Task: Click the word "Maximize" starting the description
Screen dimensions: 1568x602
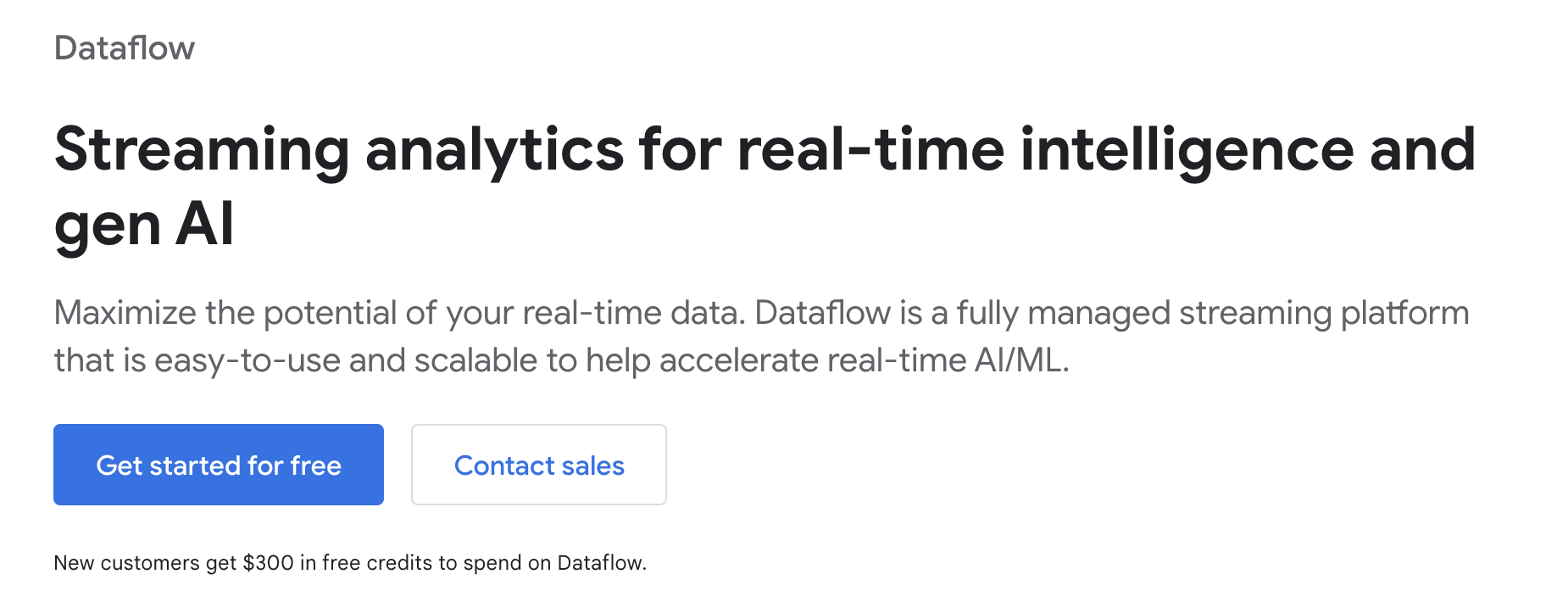Action: tap(125, 313)
